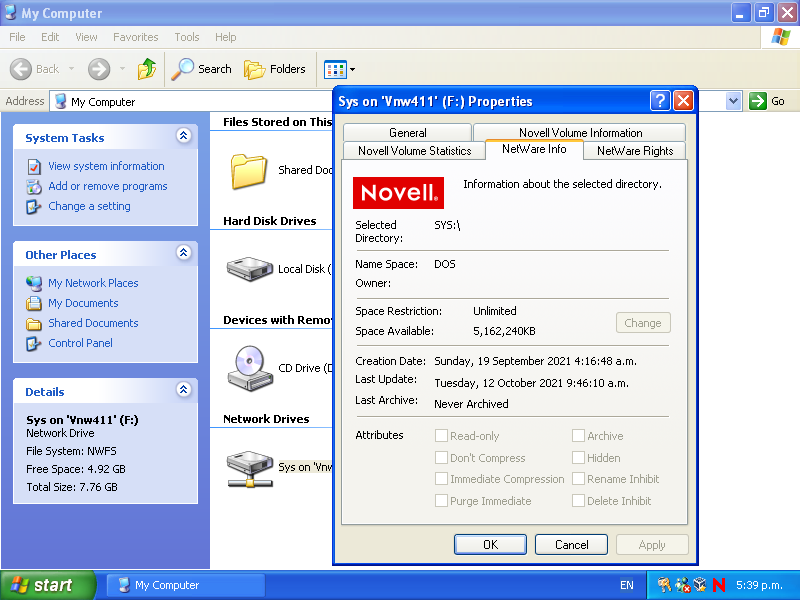Click the Network Drives group heading
Image resolution: width=800 pixels, height=600 pixels.
266,419
